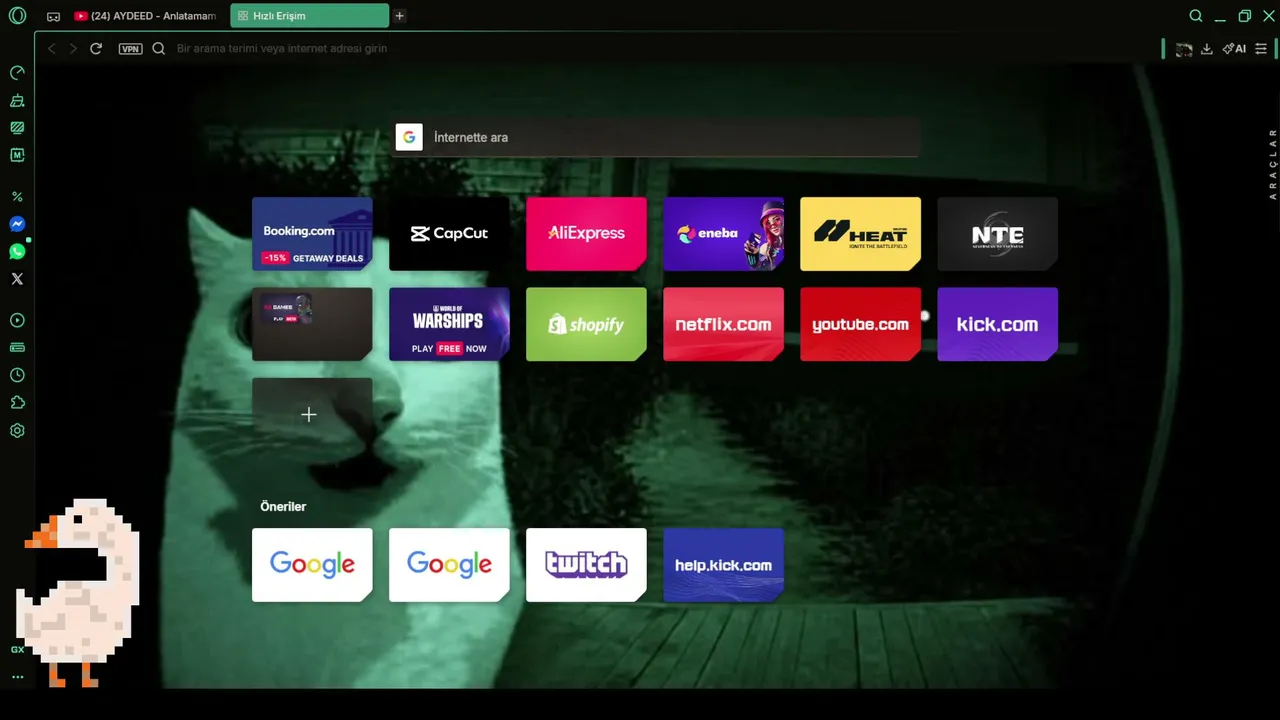Open the Booking.com speed dial tile
The image size is (1280, 720).
point(312,233)
